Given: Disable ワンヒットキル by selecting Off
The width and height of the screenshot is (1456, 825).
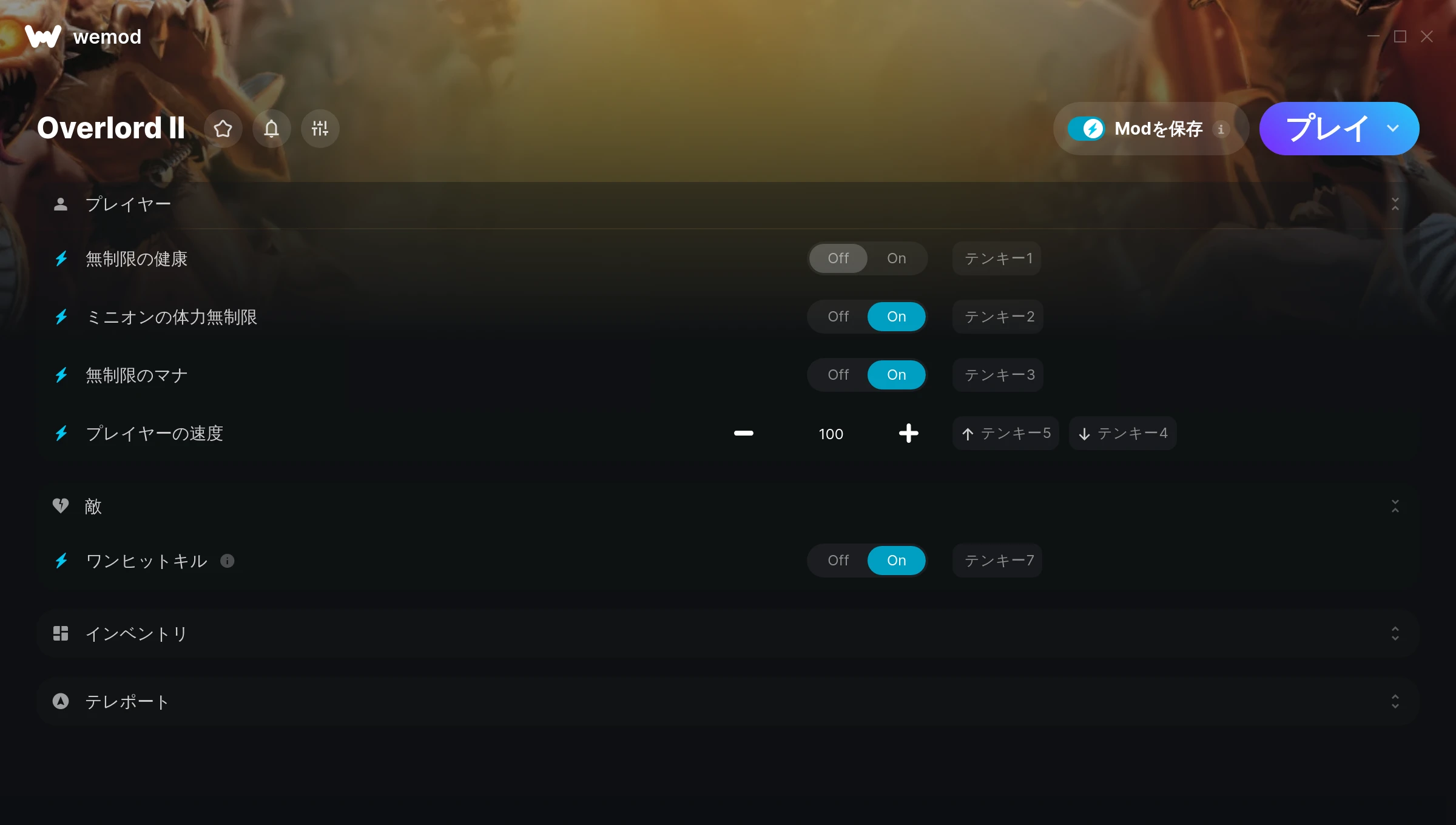Looking at the screenshot, I should point(838,561).
